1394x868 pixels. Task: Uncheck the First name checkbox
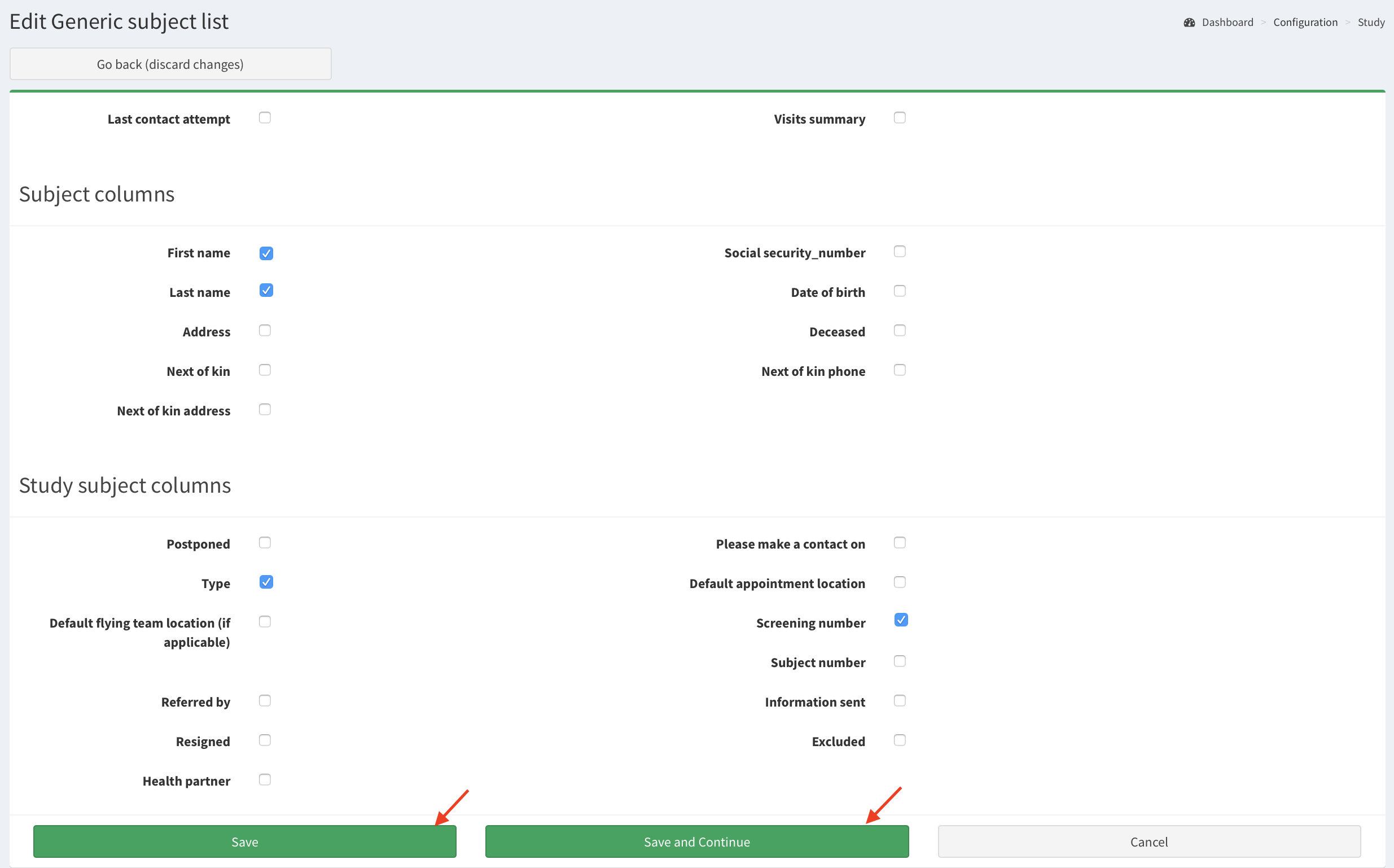[x=266, y=253]
